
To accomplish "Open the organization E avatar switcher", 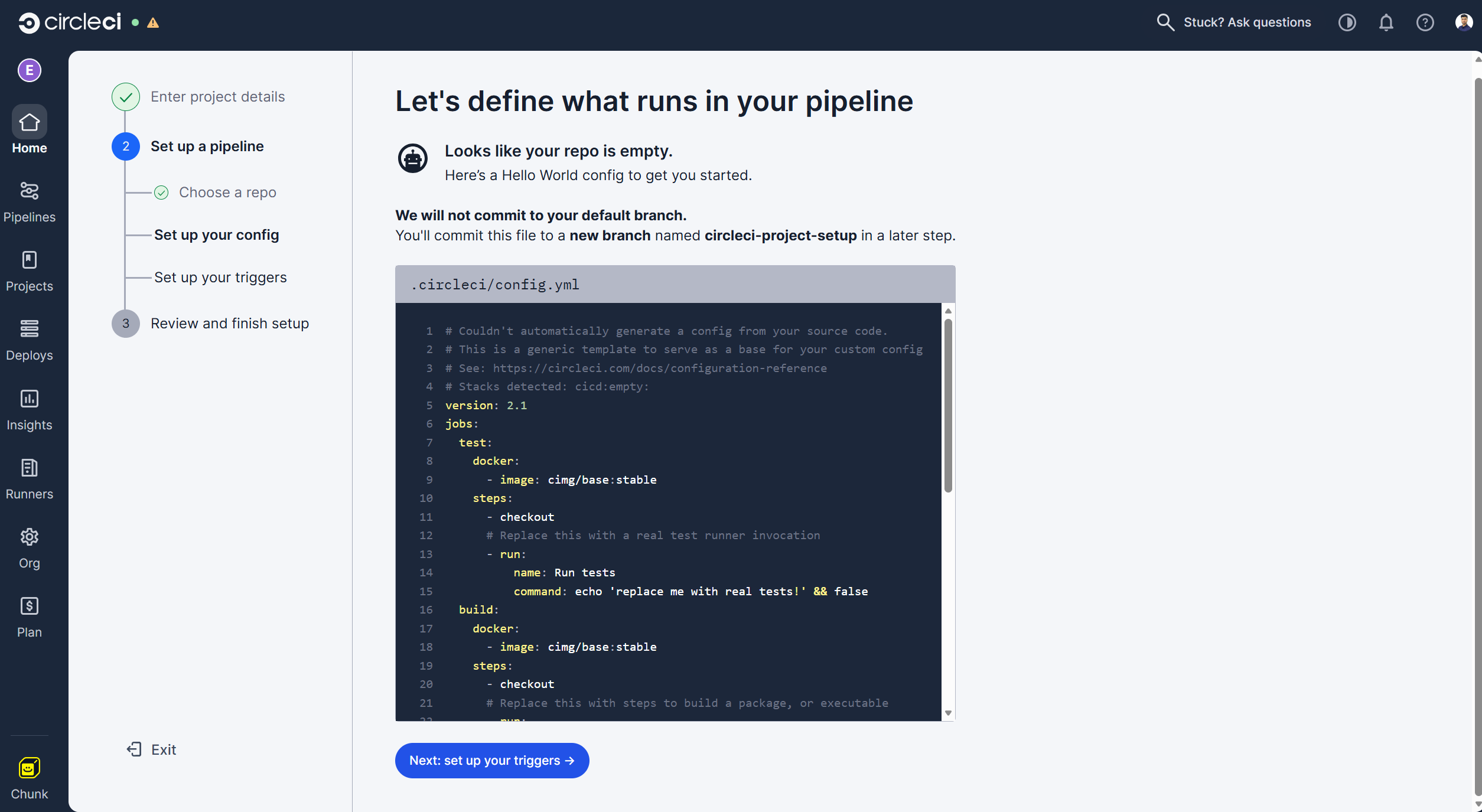I will pos(30,70).
